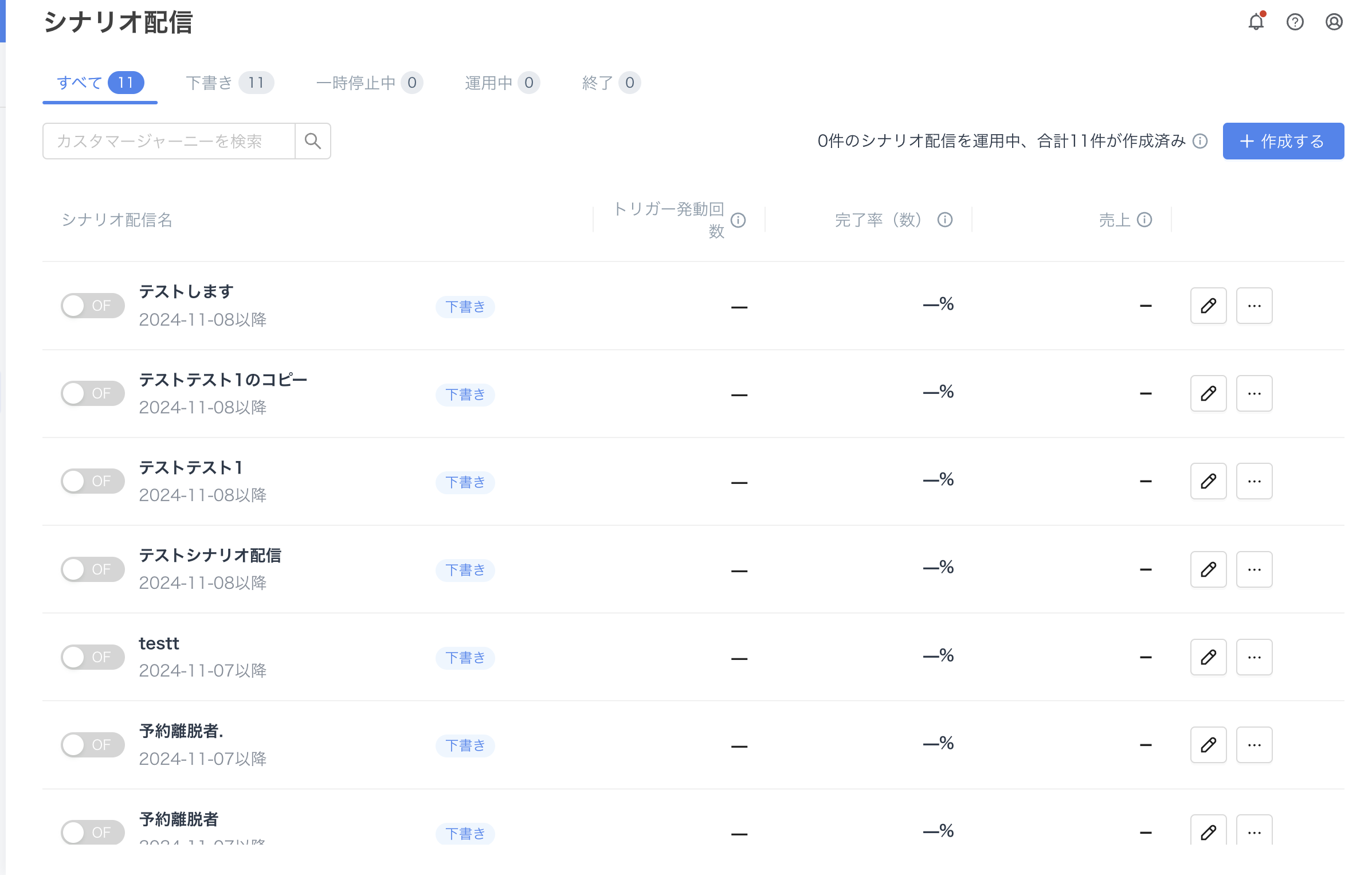Expand more options for テストシナリオ配信 row

(1254, 569)
